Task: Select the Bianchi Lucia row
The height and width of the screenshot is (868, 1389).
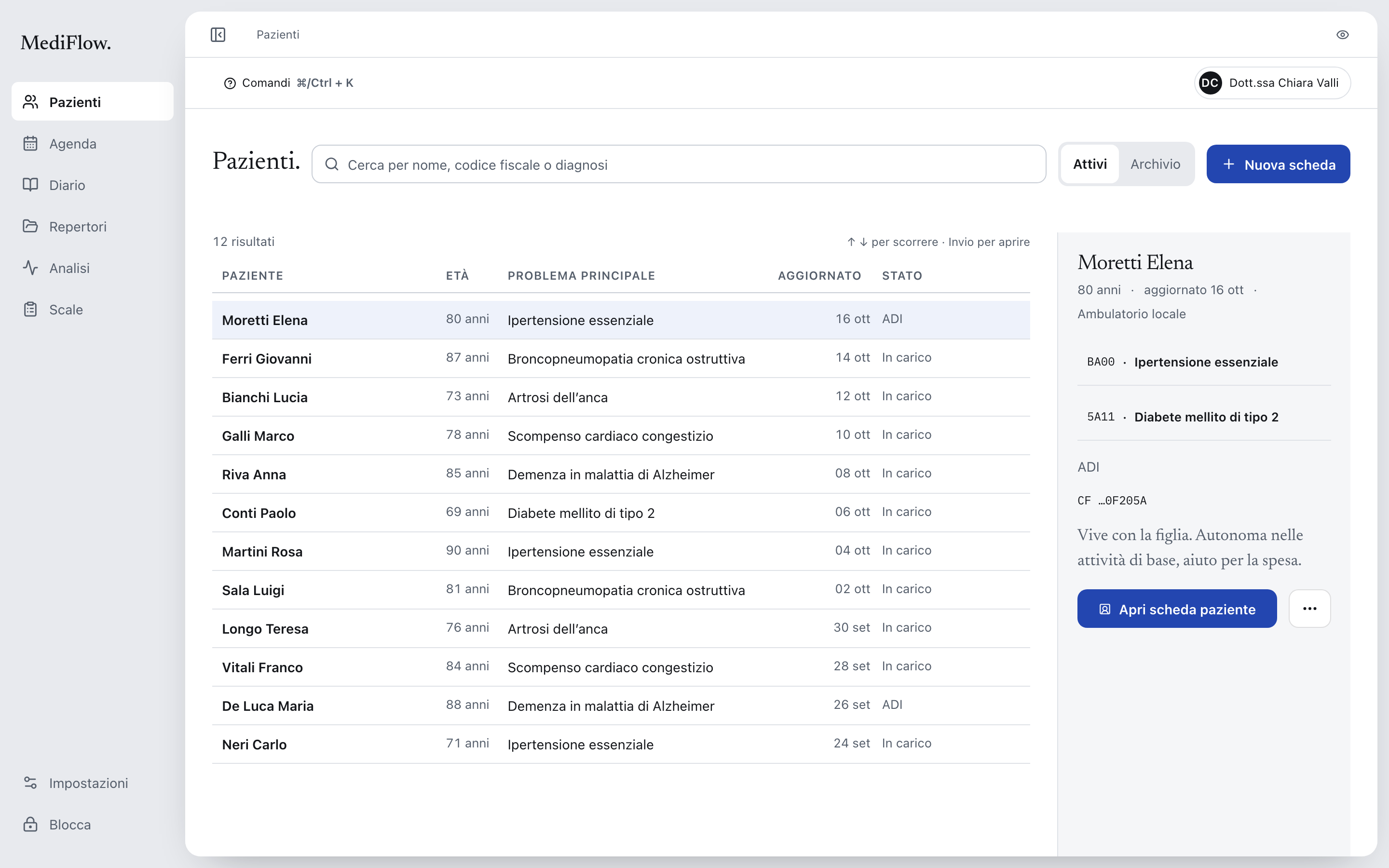Action: 621,397
